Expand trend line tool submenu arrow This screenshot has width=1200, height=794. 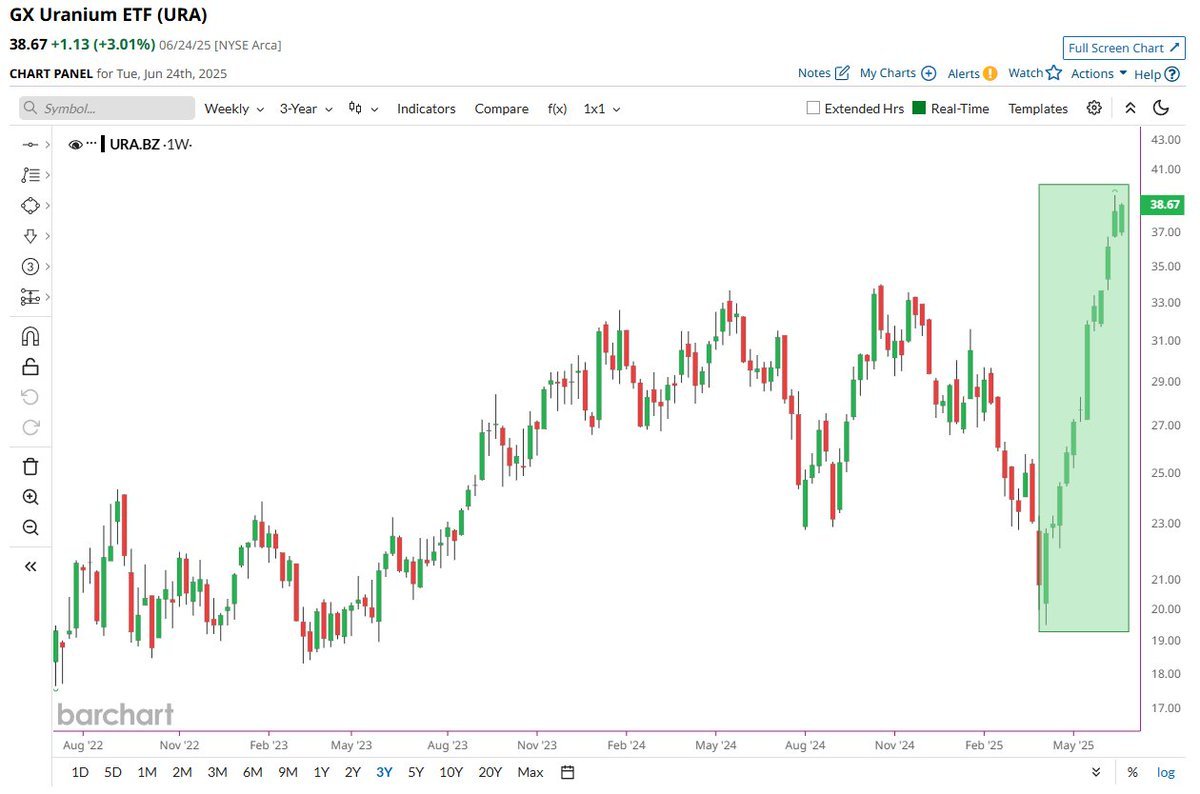point(47,146)
